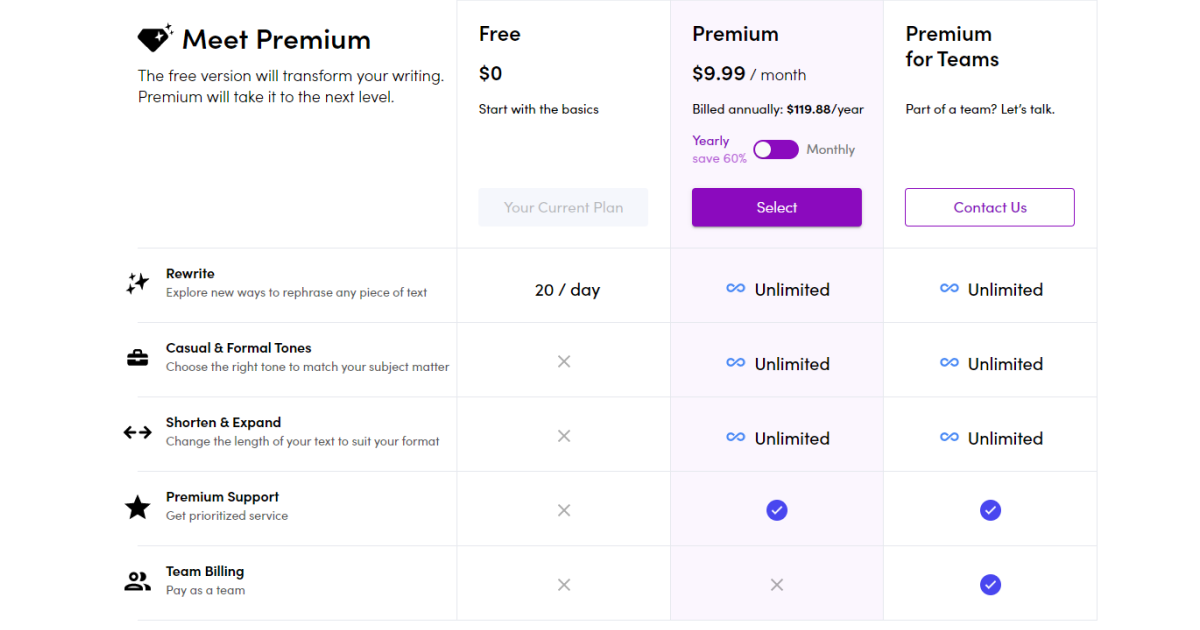Viewport: 1200px width, 630px height.
Task: Click the Contact Us button
Action: click(990, 207)
